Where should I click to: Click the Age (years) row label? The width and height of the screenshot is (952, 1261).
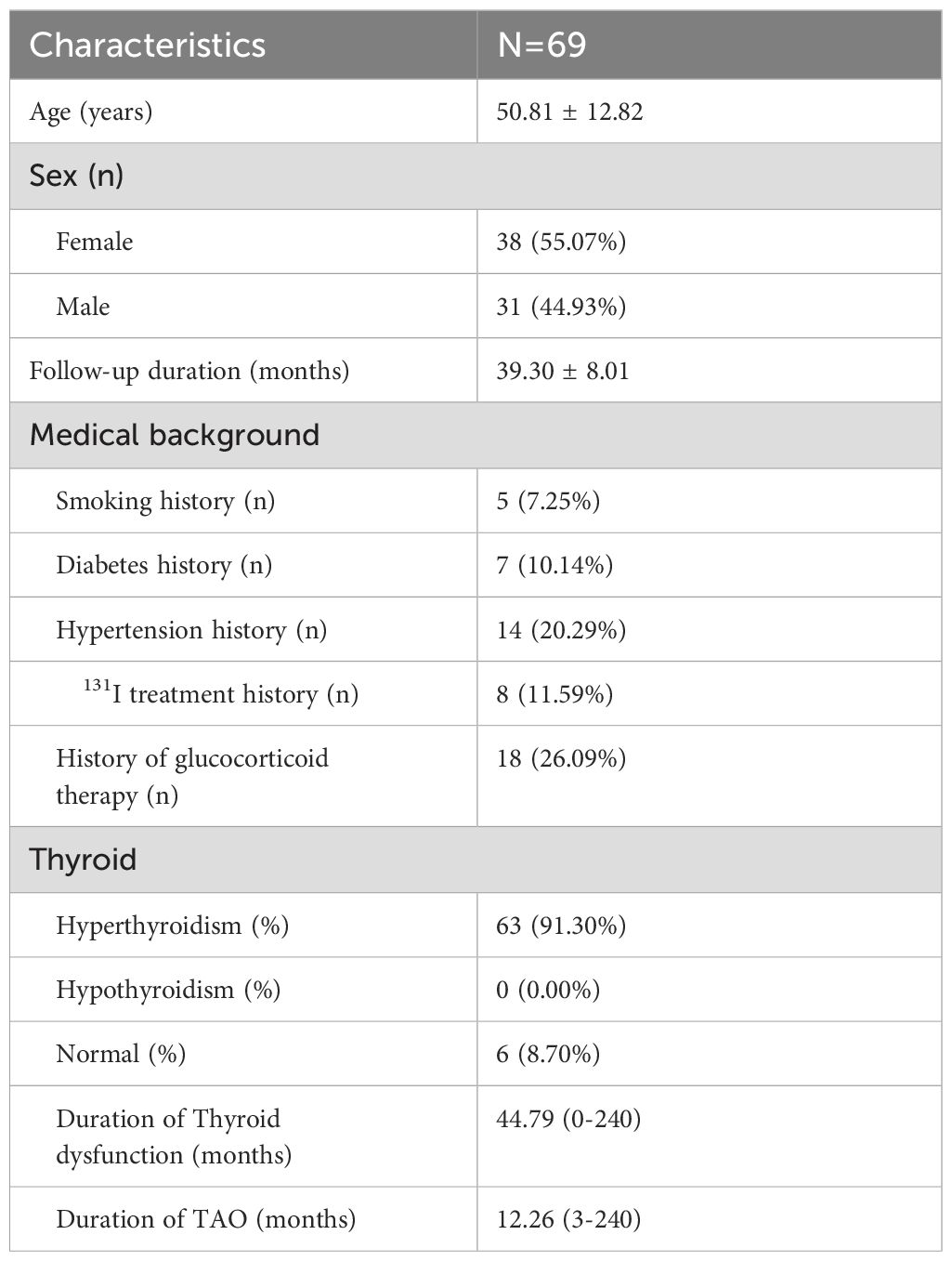pyautogui.click(x=91, y=112)
